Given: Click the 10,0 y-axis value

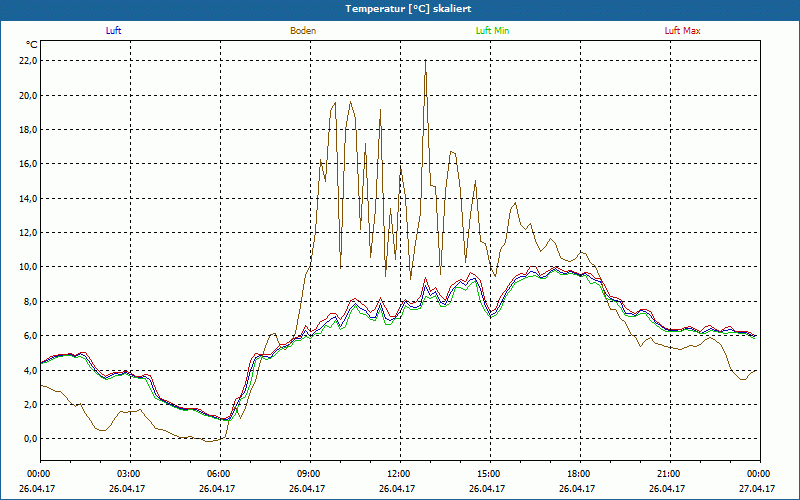Looking at the screenshot, I should tap(29, 267).
